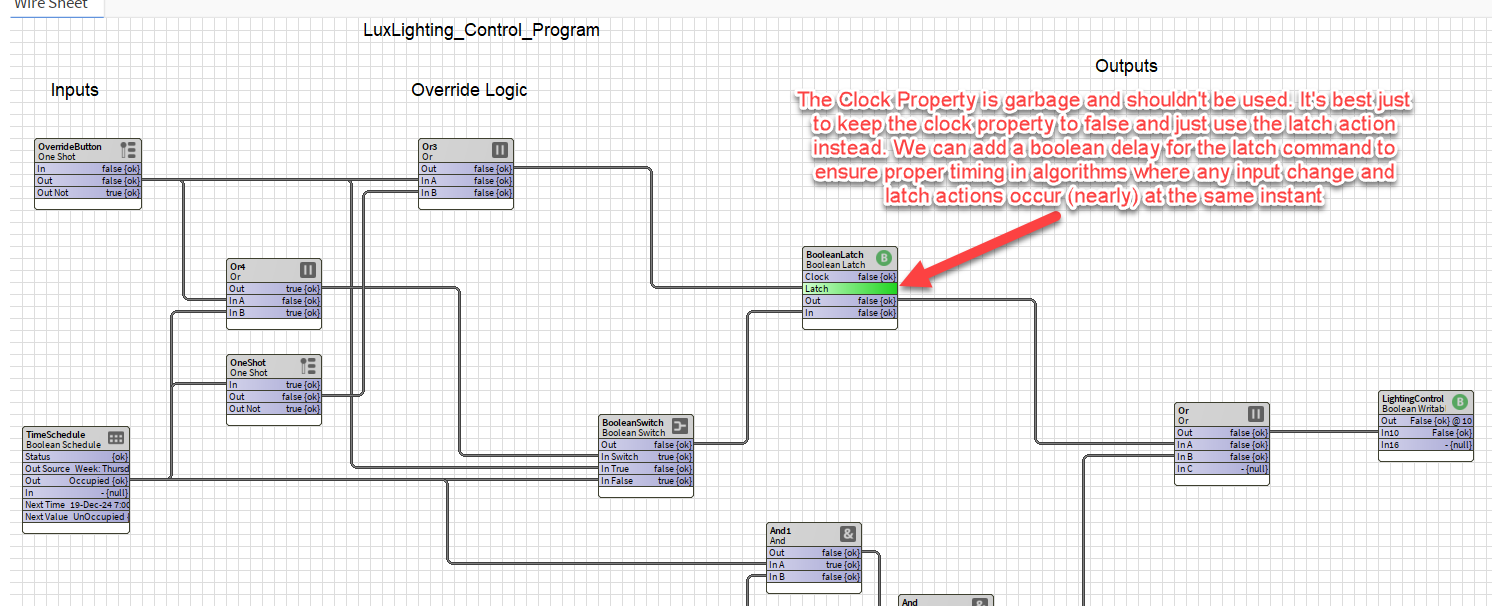Click the Or3 block logic icon
This screenshot has width=1492, height=606.
[x=500, y=150]
